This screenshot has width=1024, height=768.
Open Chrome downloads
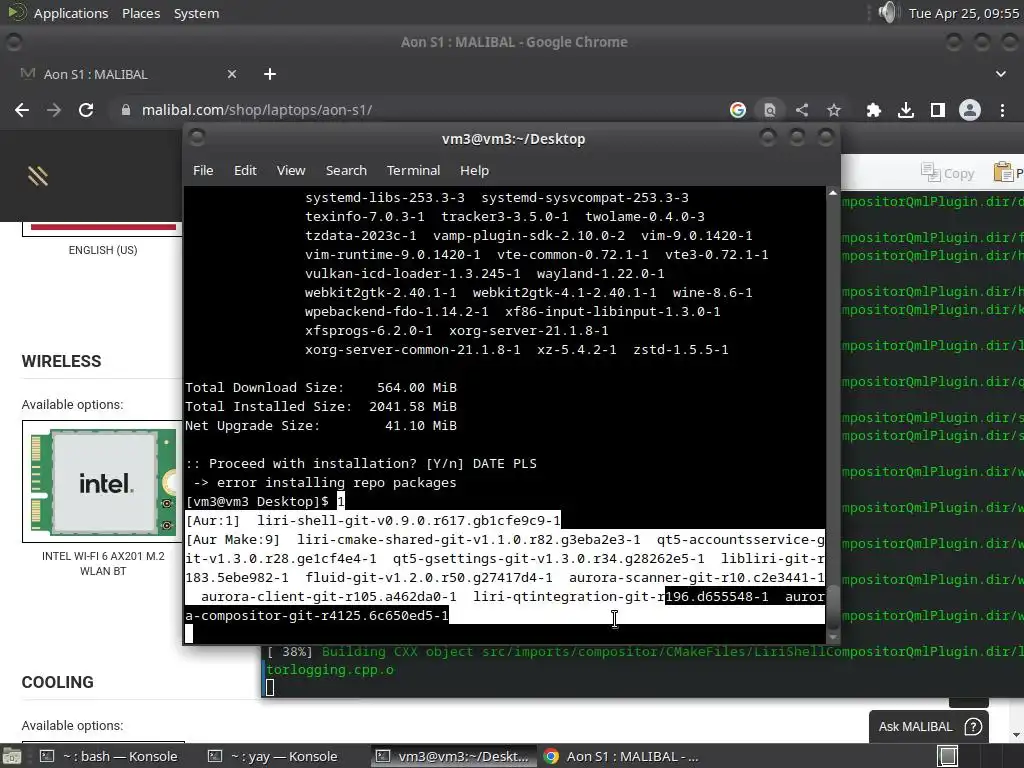(906, 110)
